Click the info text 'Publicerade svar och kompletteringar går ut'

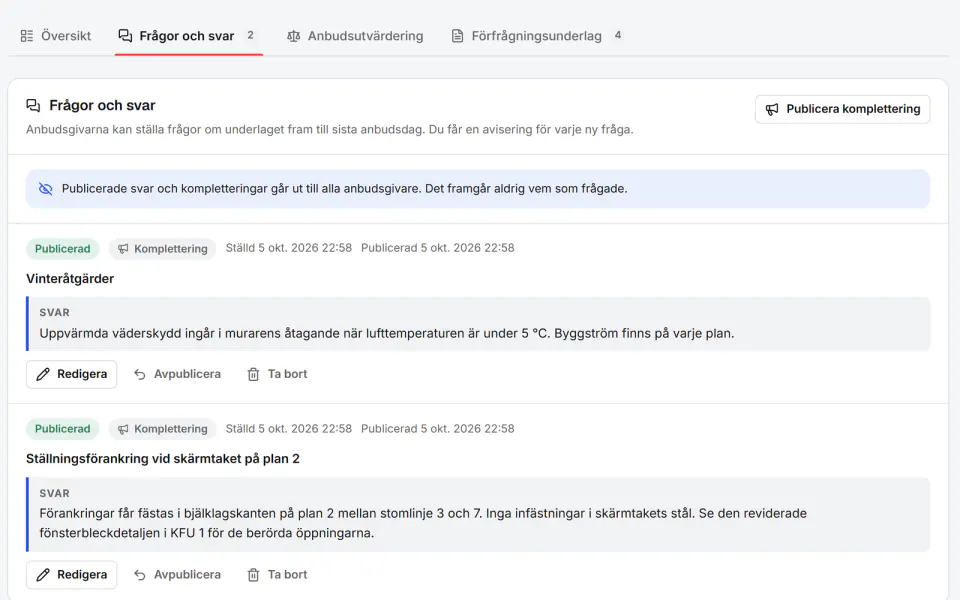pyautogui.click(x=345, y=189)
